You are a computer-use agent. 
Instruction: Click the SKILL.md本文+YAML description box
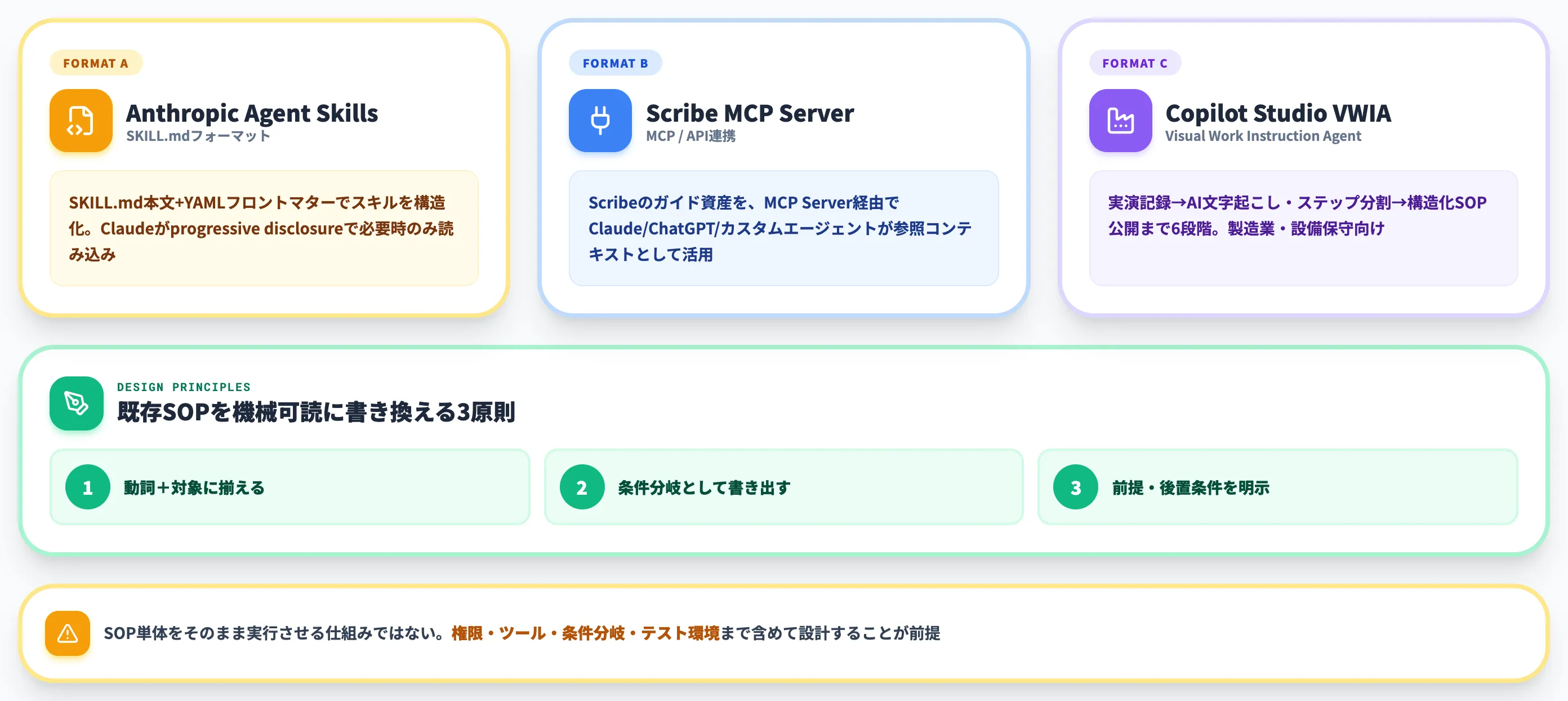point(264,228)
